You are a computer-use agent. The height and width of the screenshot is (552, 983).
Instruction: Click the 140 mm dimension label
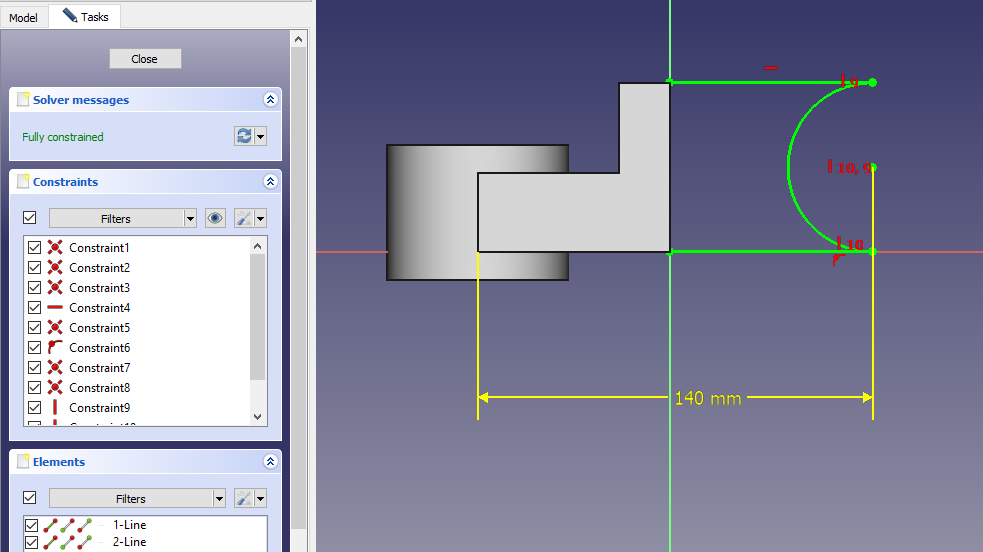(708, 398)
